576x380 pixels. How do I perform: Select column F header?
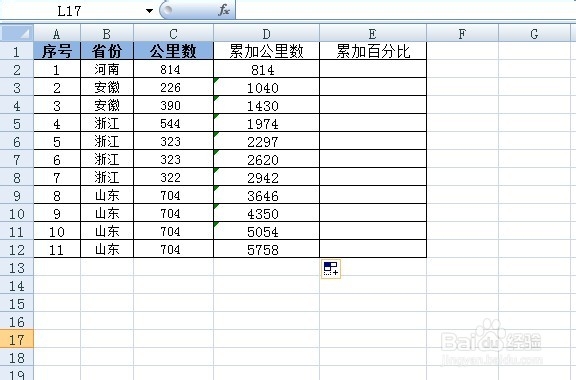click(462, 33)
